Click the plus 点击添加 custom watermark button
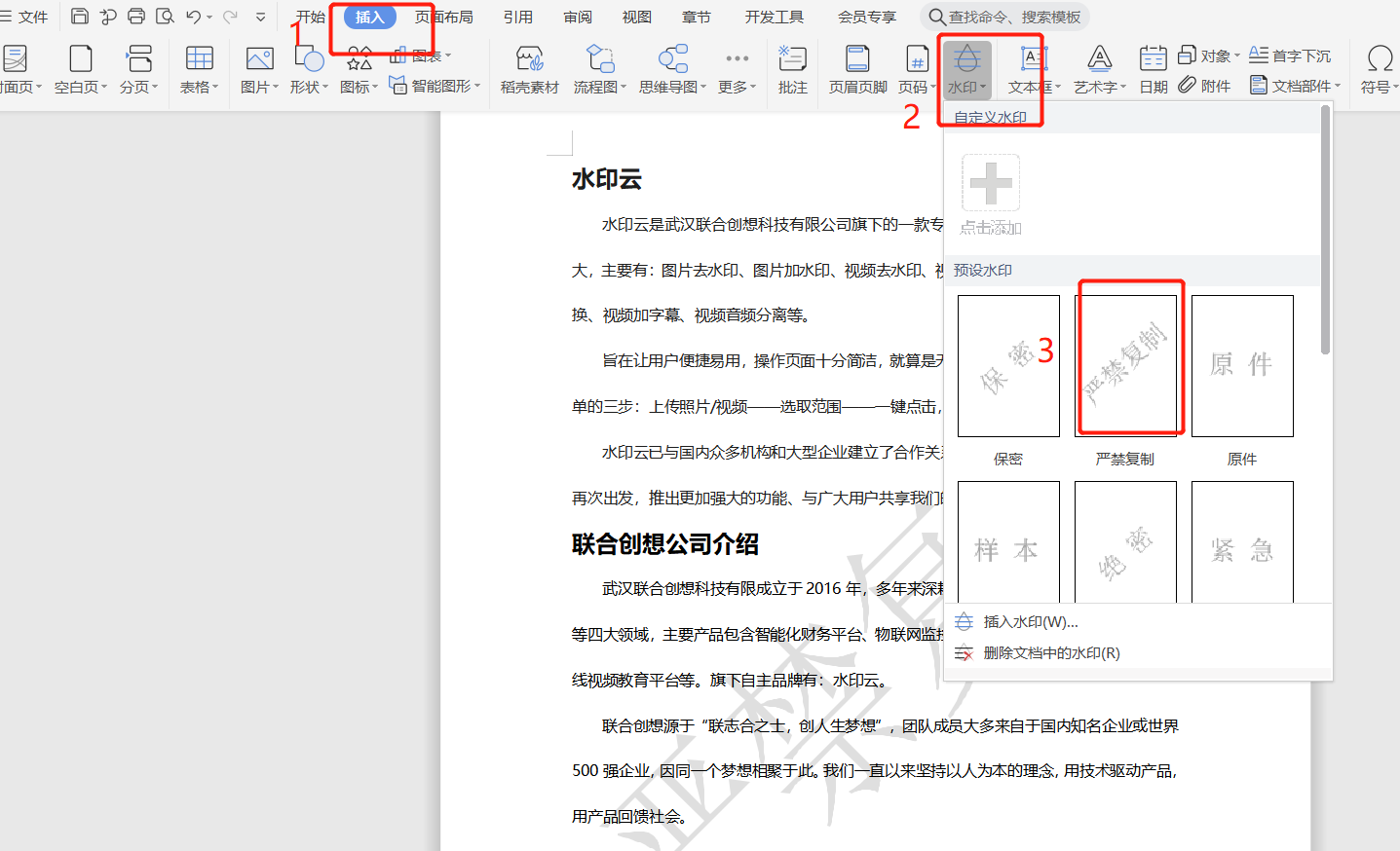Image resolution: width=1400 pixels, height=851 pixels. point(991,183)
